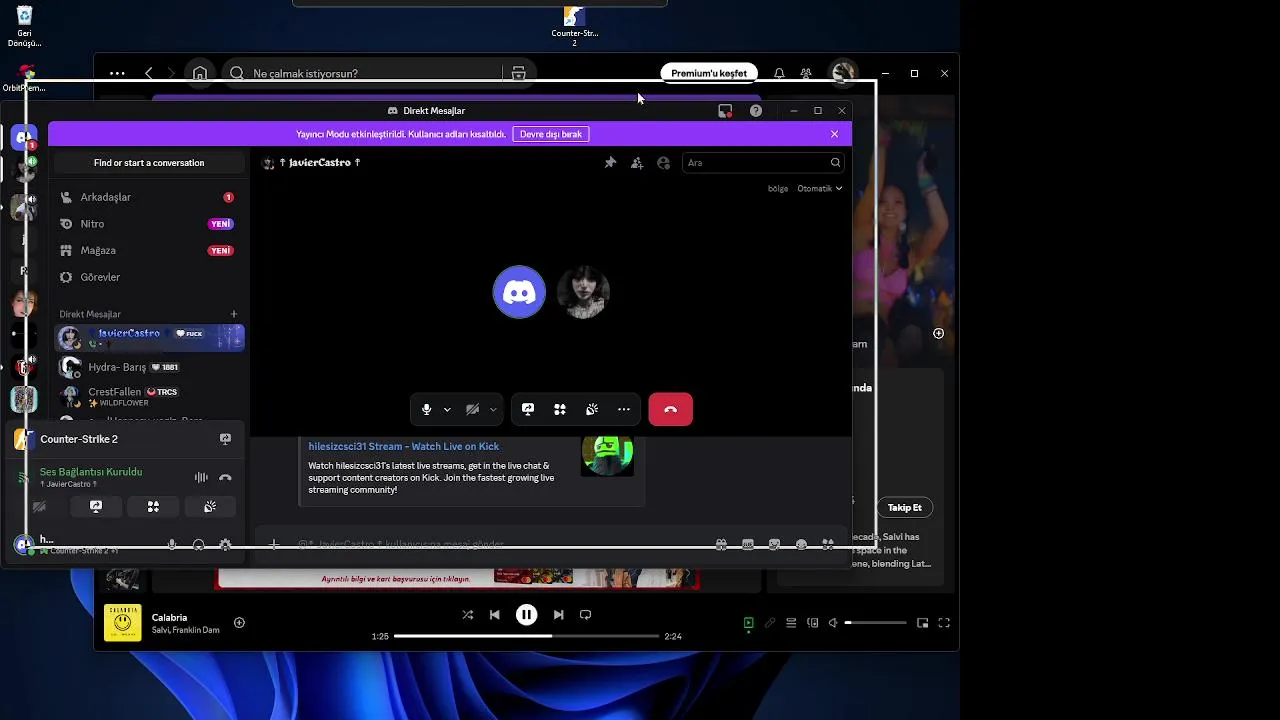Viewport: 1280px width, 720px height.
Task: Pause Calabria in Spotify player
Action: coord(526,615)
